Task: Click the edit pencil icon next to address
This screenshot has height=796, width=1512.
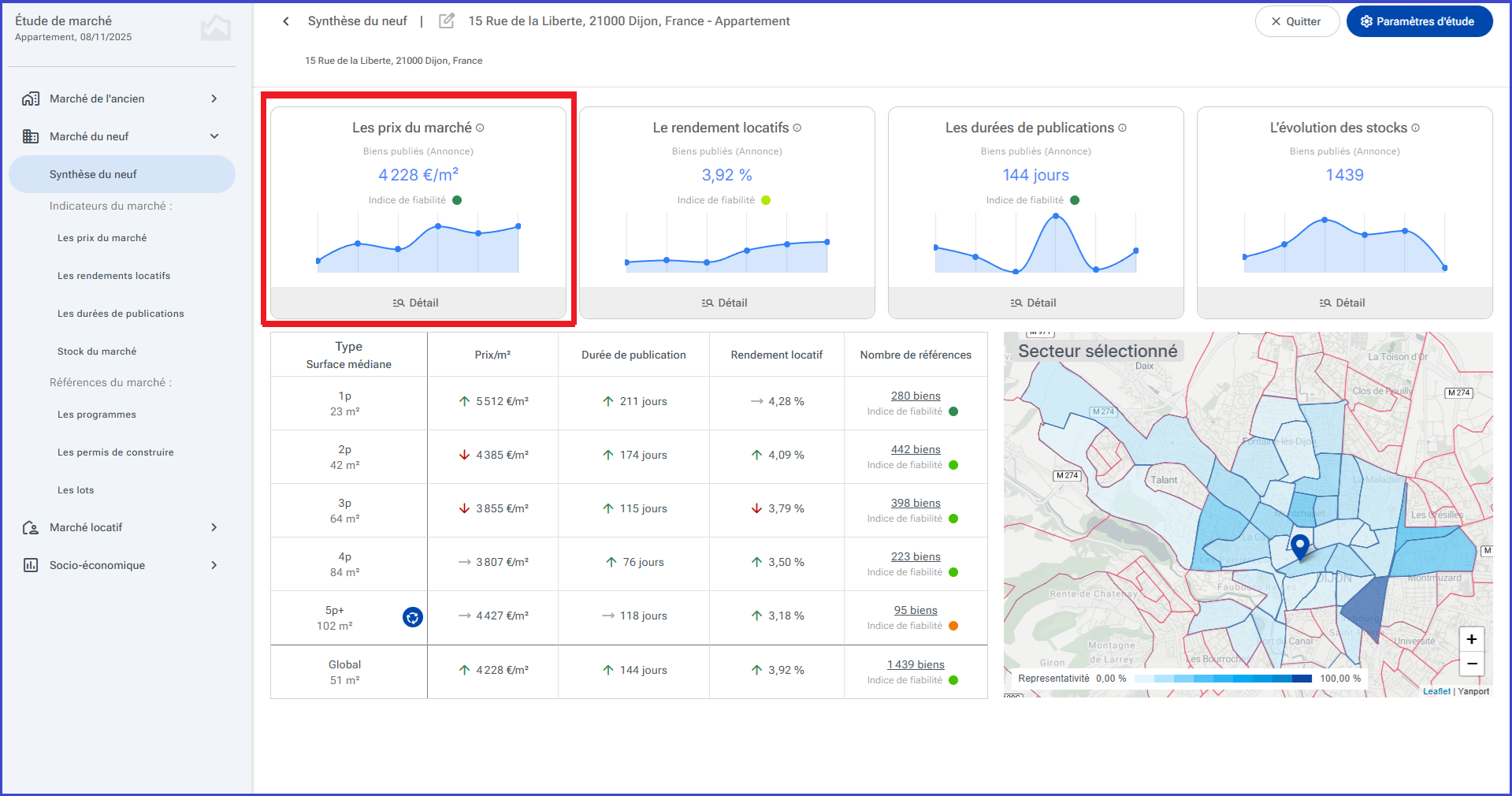Action: click(x=447, y=21)
